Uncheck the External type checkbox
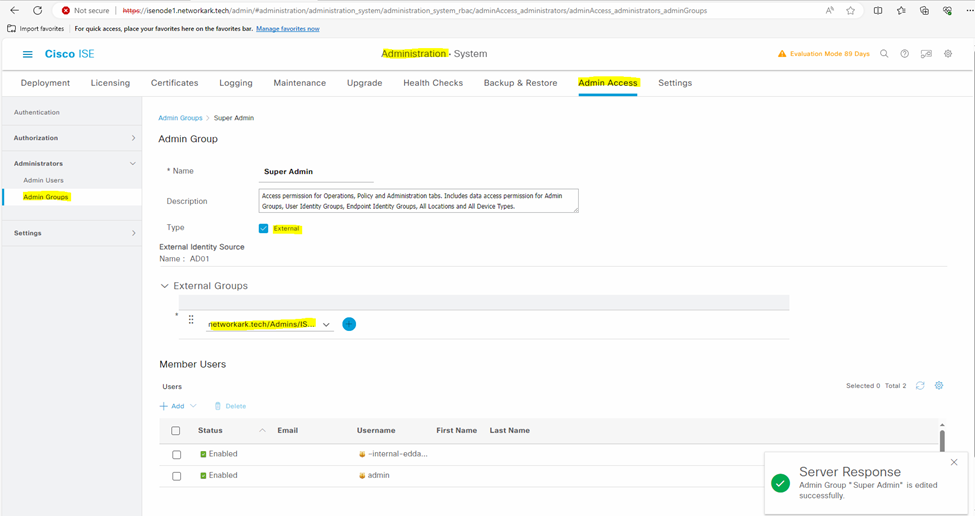Image resolution: width=975 pixels, height=516 pixels. click(264, 228)
